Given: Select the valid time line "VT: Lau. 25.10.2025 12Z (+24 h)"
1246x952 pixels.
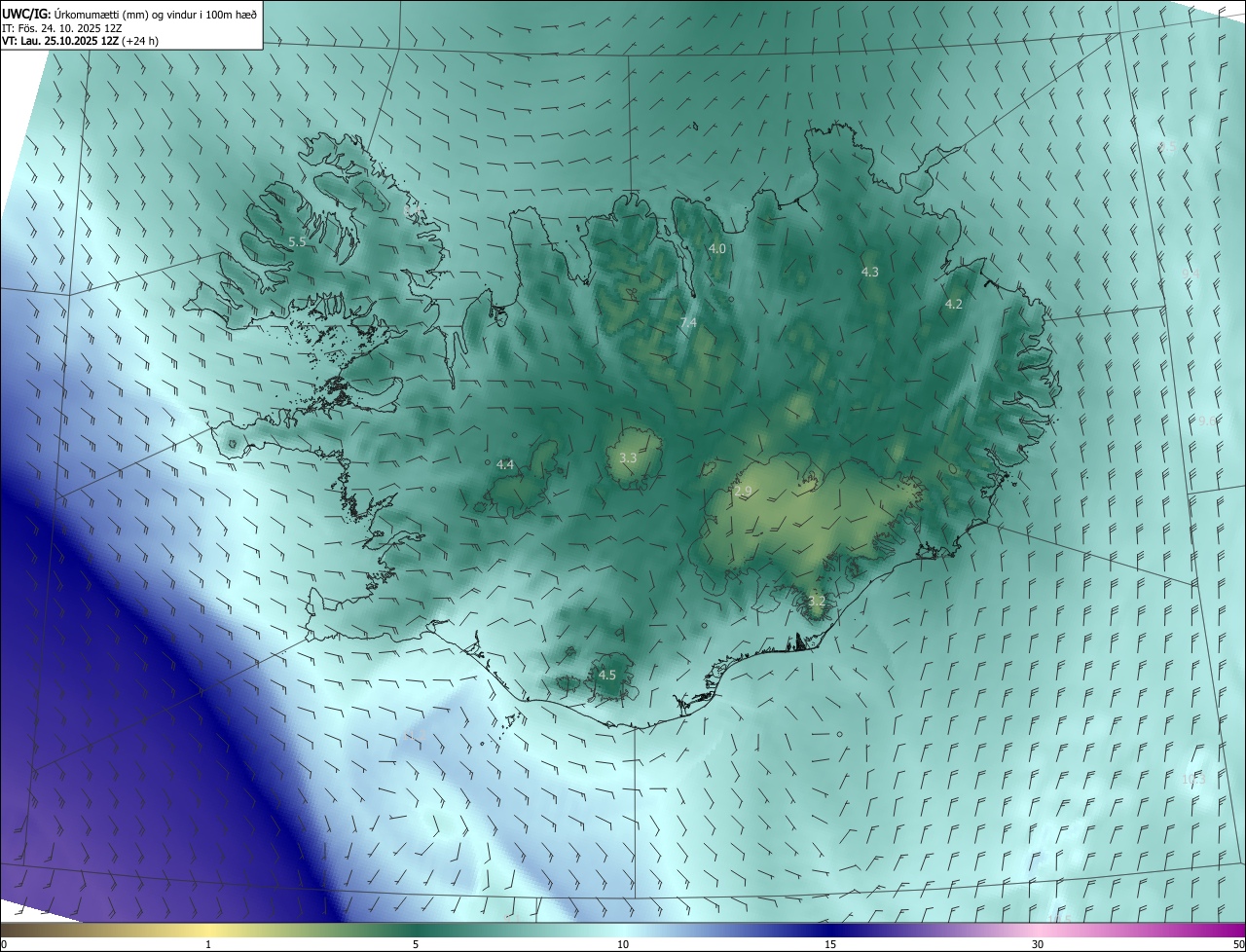Looking at the screenshot, I should [81, 41].
